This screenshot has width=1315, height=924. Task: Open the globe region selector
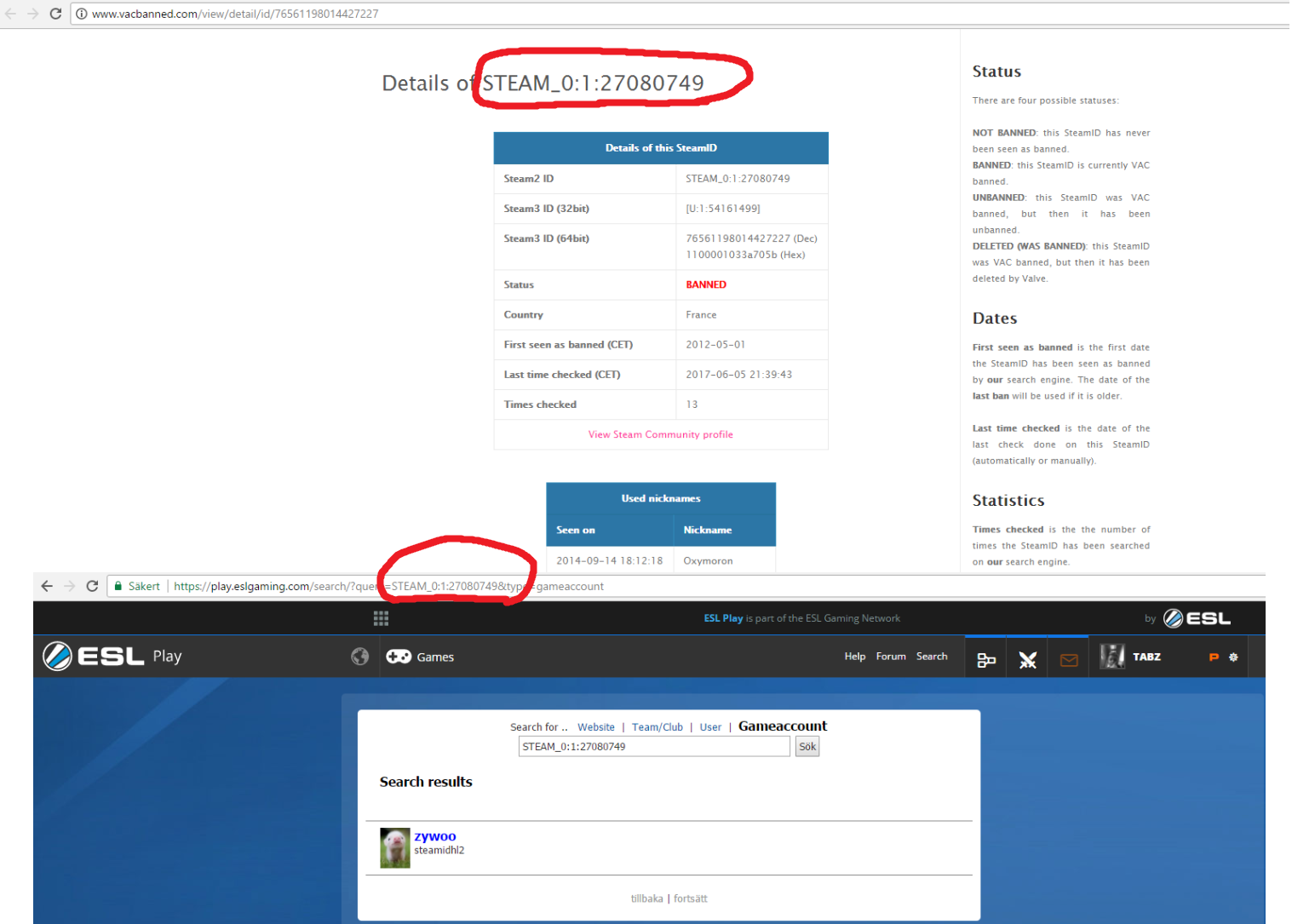[x=360, y=657]
